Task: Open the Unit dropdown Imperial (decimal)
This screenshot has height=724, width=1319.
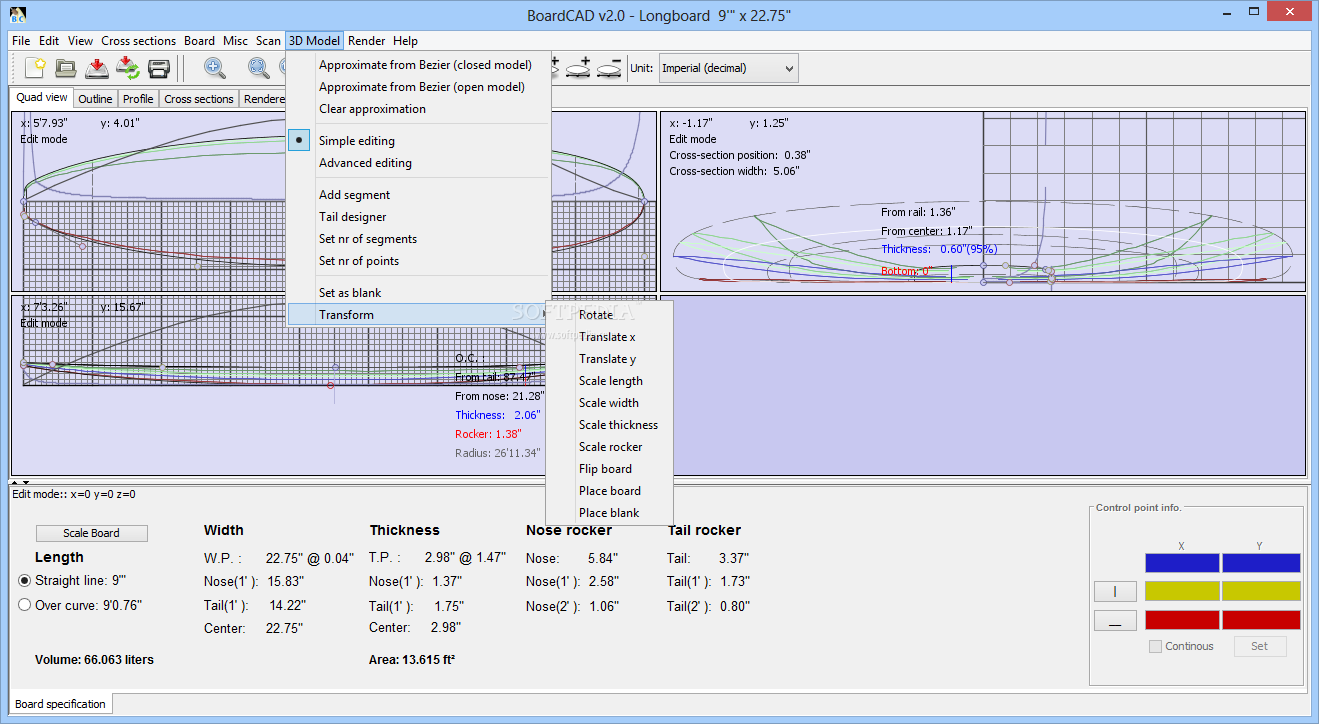Action: click(727, 68)
